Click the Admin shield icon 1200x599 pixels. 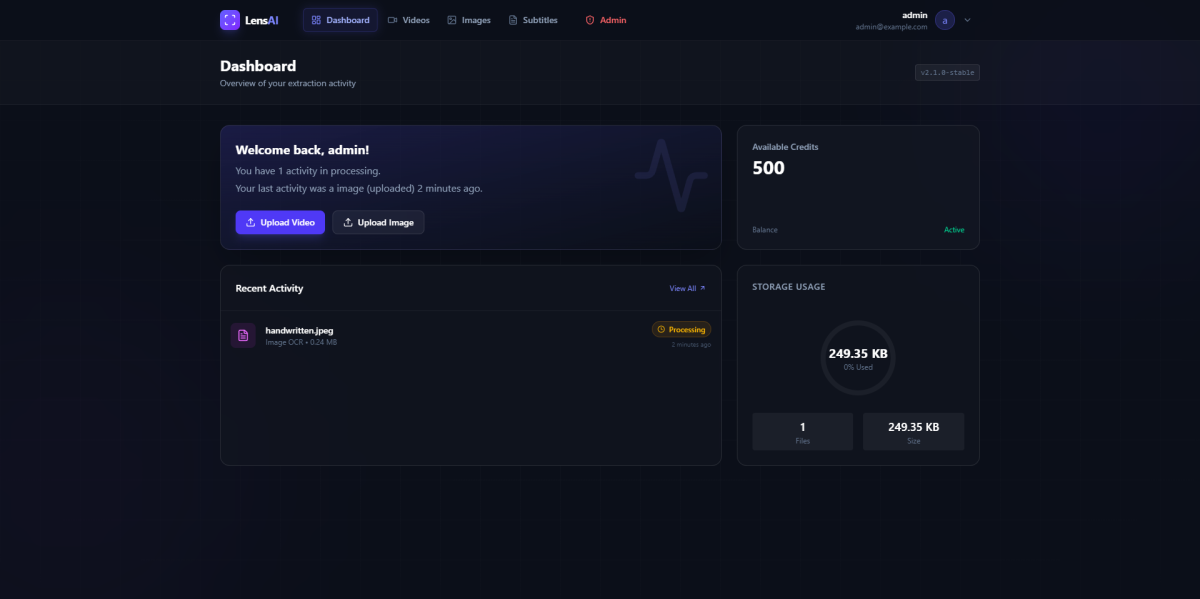(590, 20)
